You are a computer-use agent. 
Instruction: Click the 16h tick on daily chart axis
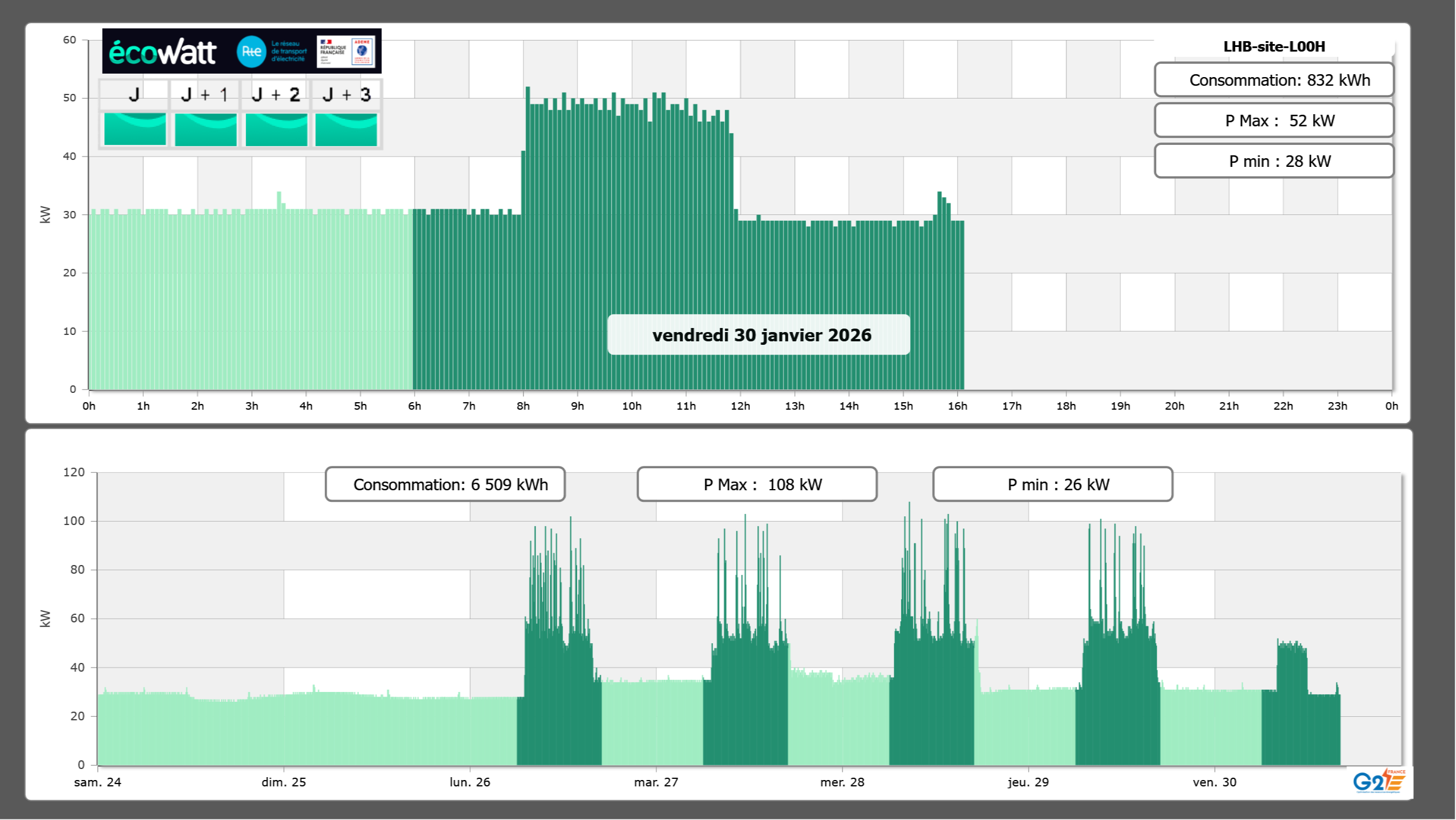957,406
